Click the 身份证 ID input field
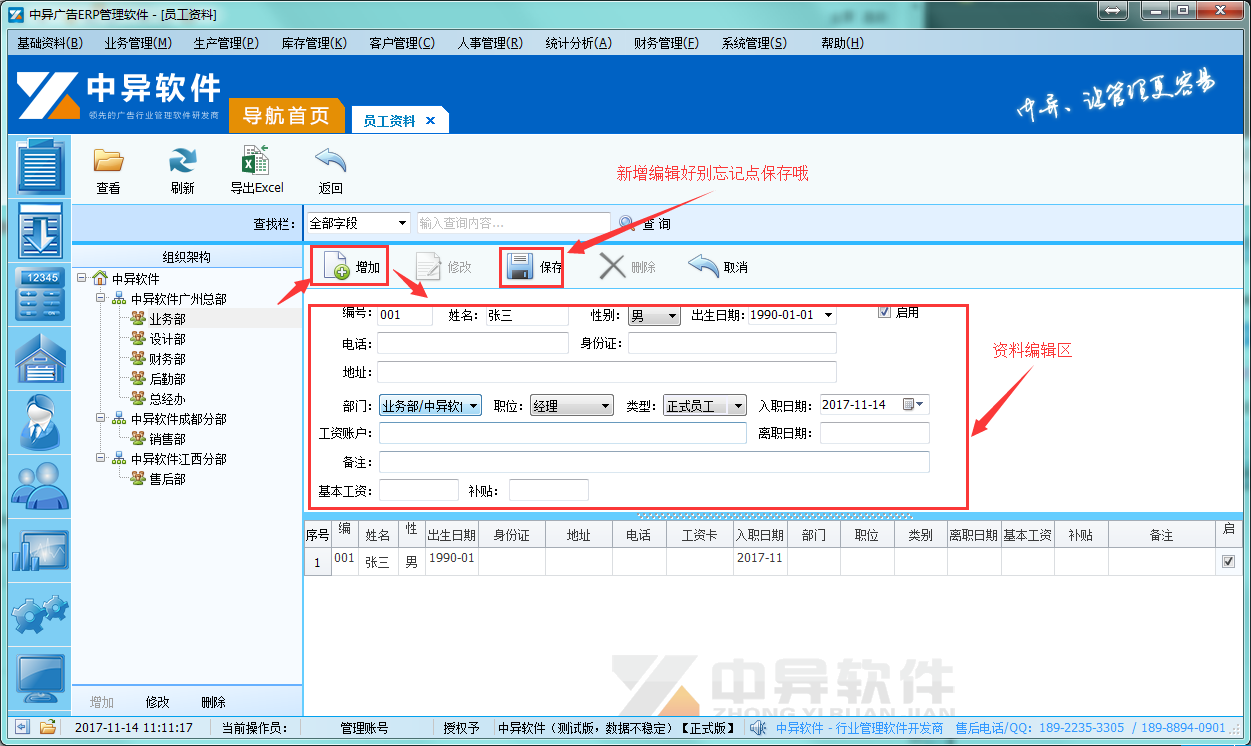The image size is (1251, 746). 732,344
